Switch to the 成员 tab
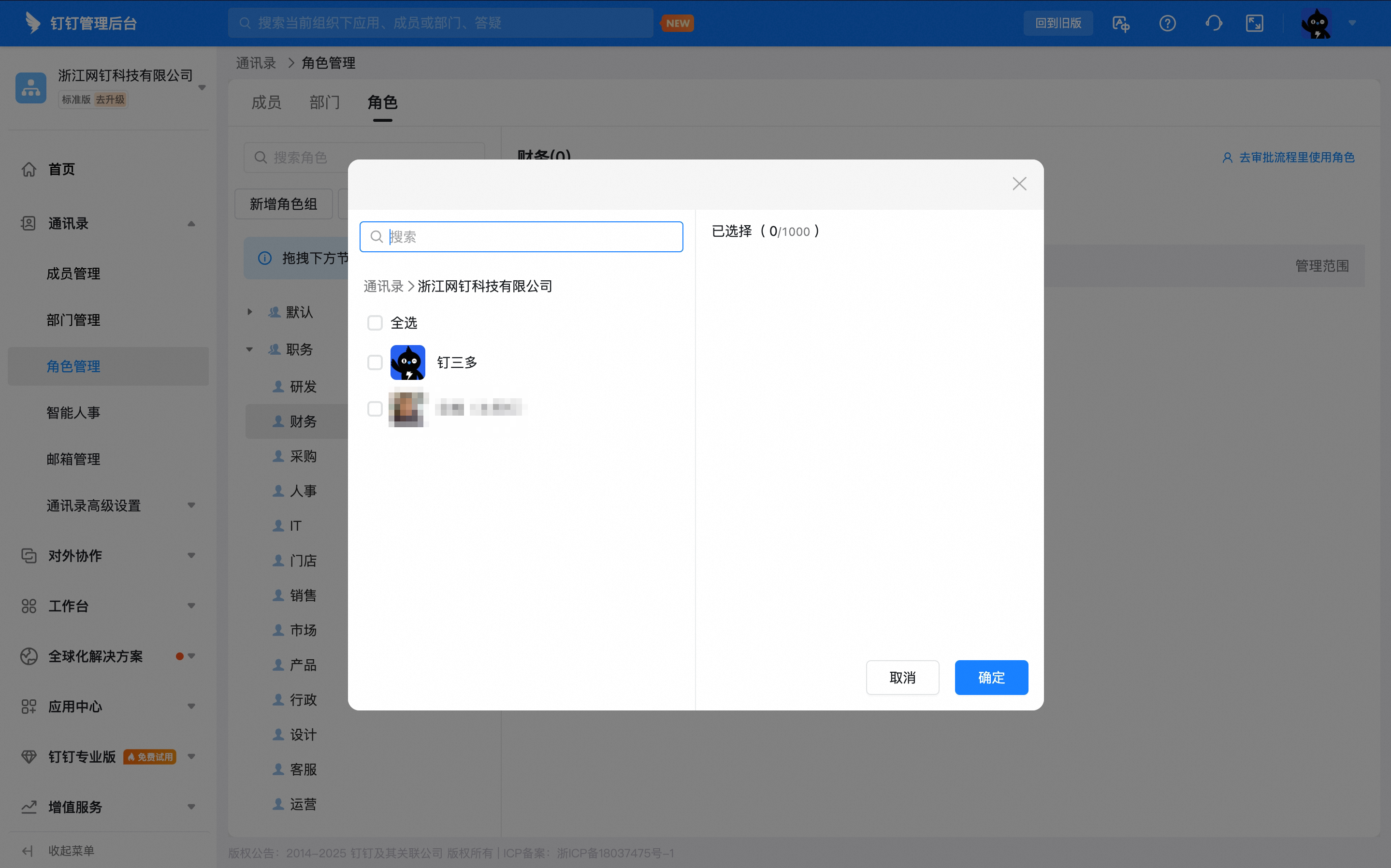 pyautogui.click(x=266, y=102)
